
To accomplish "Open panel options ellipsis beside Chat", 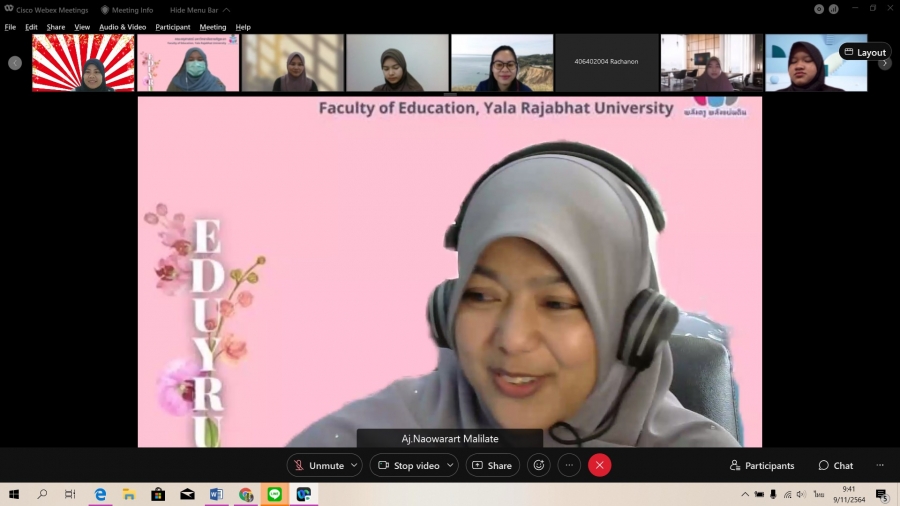I will click(880, 465).
